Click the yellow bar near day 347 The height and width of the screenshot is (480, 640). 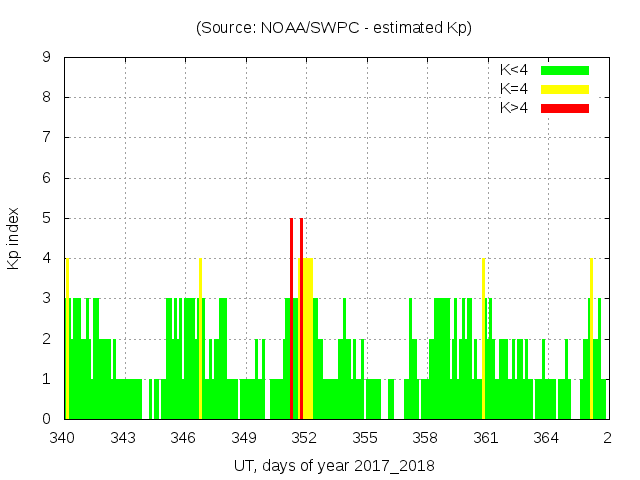(200, 338)
